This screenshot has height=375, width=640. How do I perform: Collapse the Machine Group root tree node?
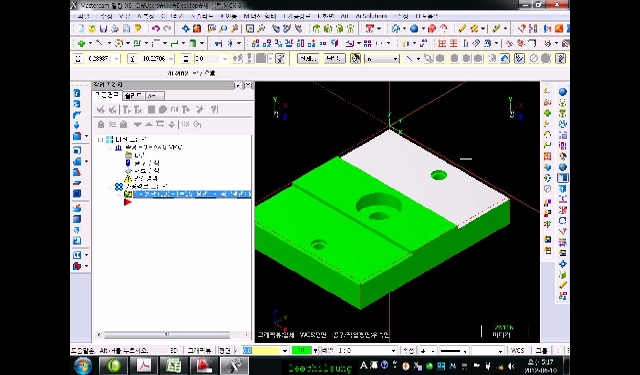(100, 140)
